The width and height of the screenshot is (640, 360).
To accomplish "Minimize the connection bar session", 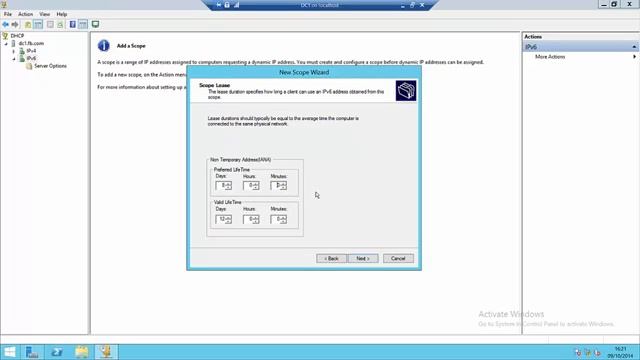I will coord(402,5).
